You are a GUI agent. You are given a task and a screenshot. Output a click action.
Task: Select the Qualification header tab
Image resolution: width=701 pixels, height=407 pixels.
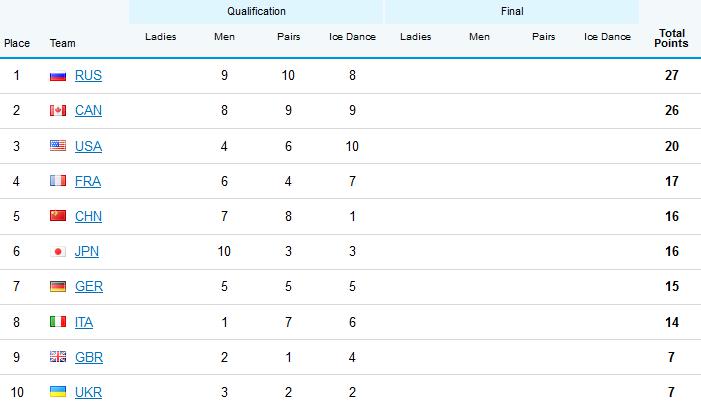point(256,12)
